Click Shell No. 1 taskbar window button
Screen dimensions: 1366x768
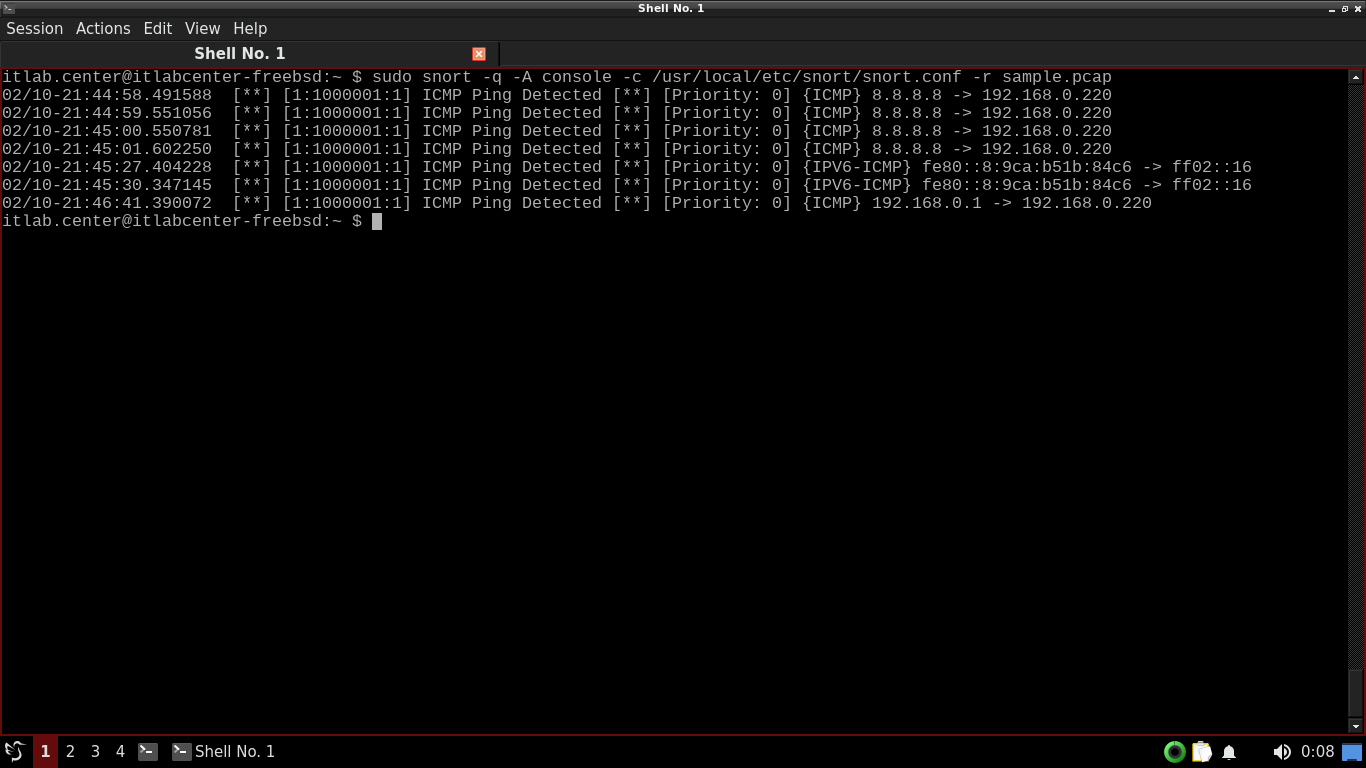(x=224, y=751)
